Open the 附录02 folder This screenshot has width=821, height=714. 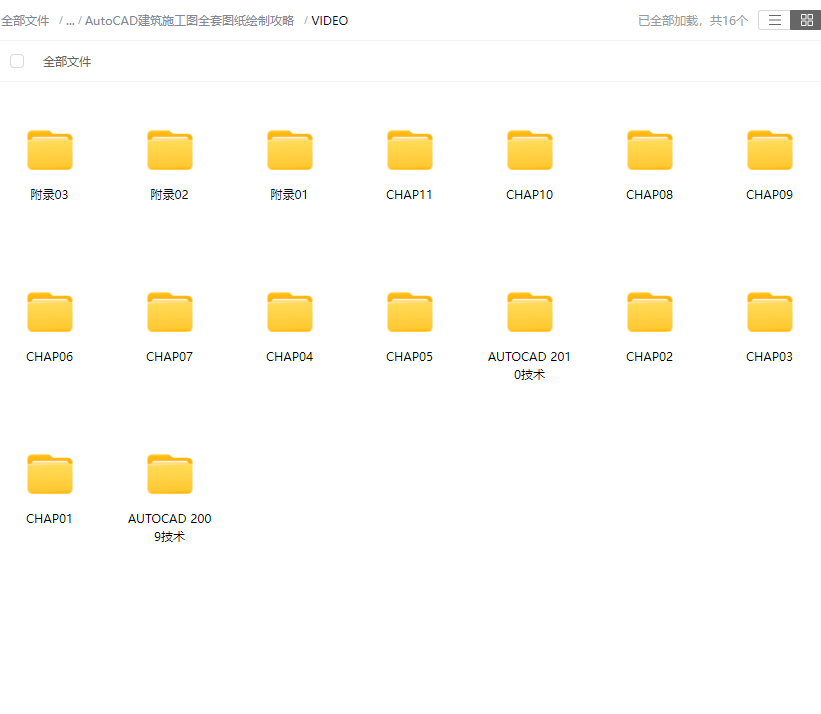click(x=169, y=150)
